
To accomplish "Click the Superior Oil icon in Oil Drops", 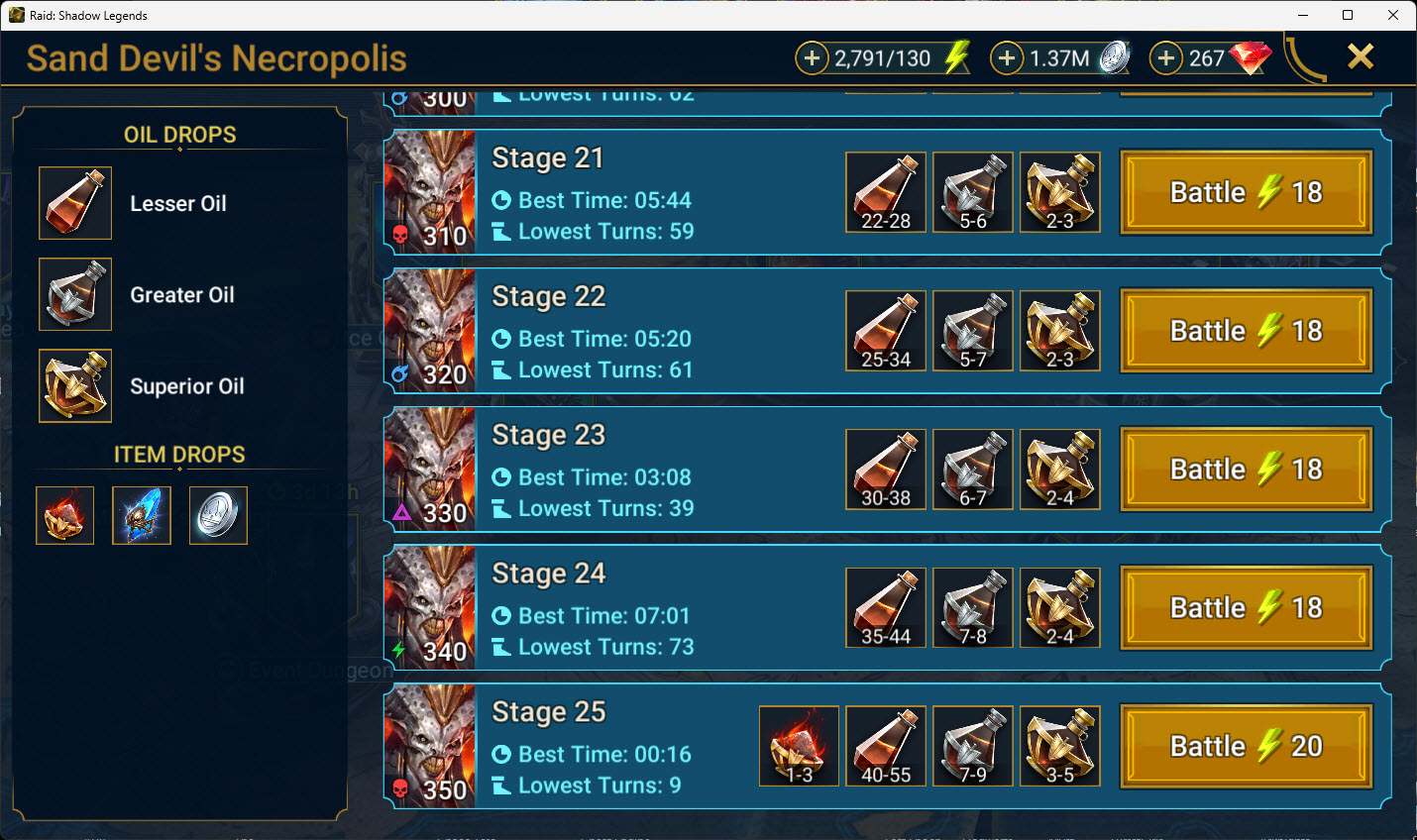I will [75, 385].
